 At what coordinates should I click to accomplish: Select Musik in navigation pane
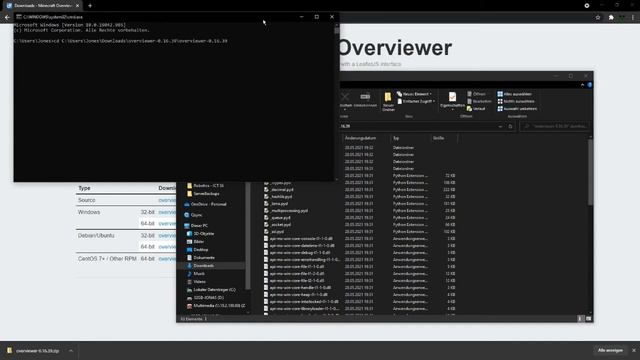pyautogui.click(x=196, y=273)
